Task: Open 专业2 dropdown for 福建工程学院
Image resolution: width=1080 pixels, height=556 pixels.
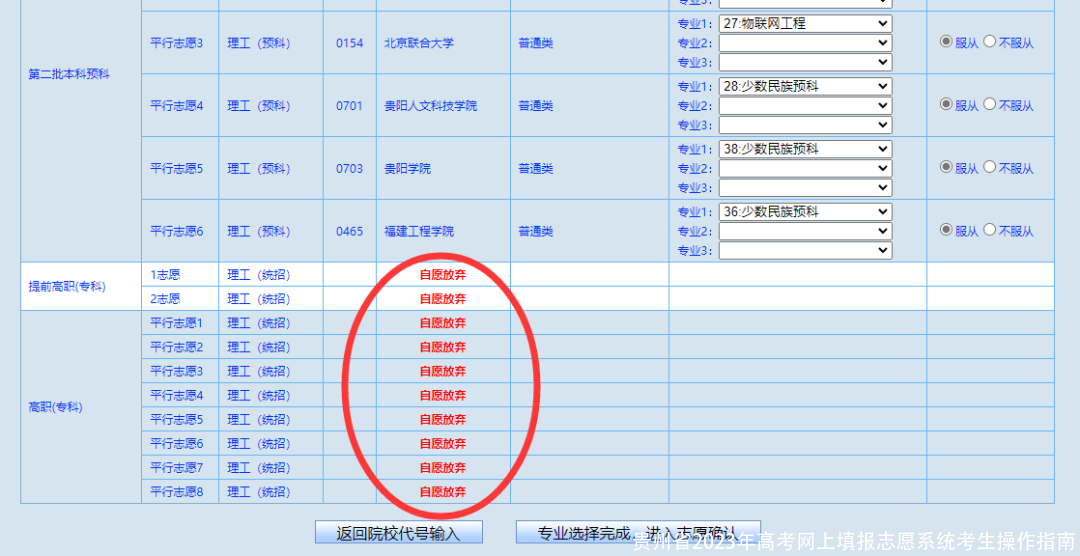Action: click(805, 231)
